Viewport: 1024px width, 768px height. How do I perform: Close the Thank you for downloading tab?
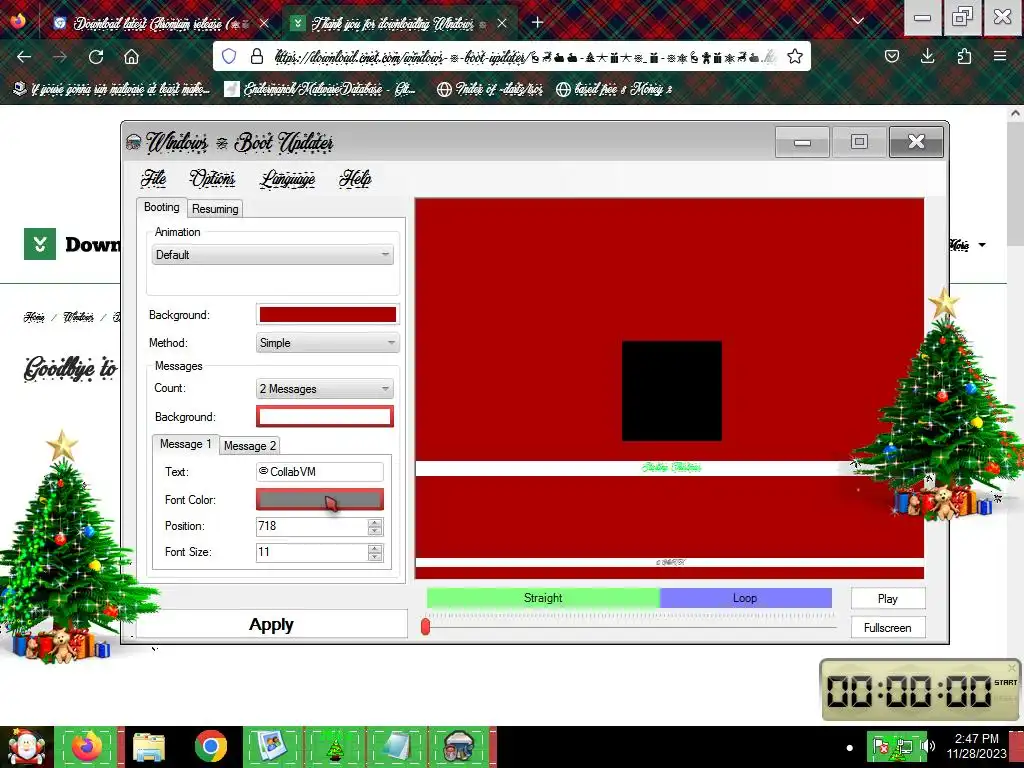point(502,23)
